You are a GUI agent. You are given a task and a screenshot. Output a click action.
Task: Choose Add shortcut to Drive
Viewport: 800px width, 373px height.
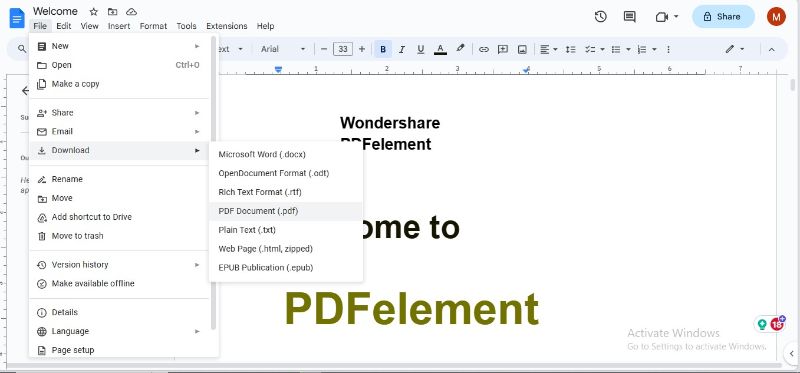[119, 217]
